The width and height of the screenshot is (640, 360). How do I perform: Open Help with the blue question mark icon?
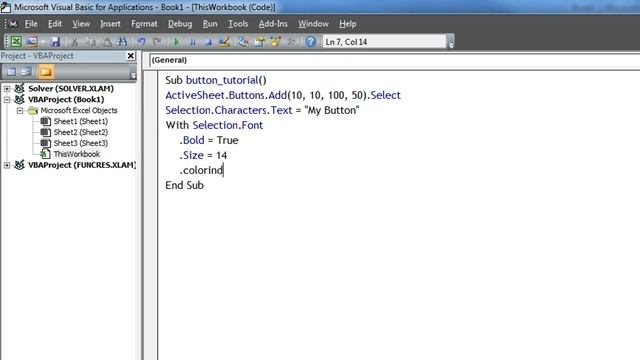click(x=310, y=41)
